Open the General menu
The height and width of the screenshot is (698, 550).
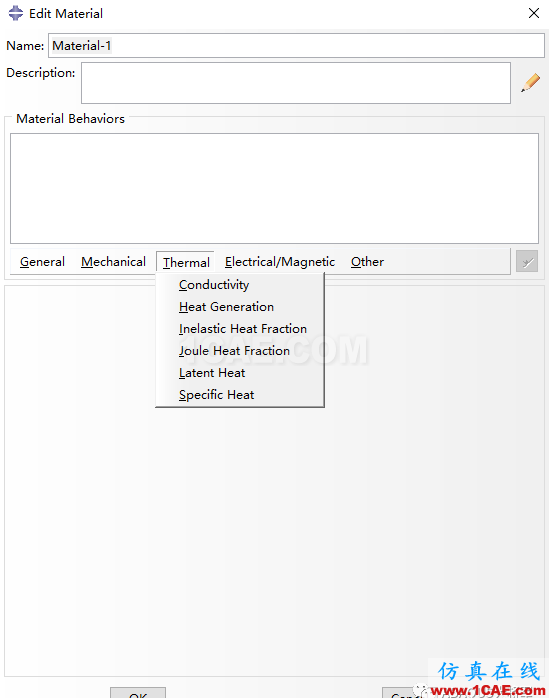click(42, 262)
